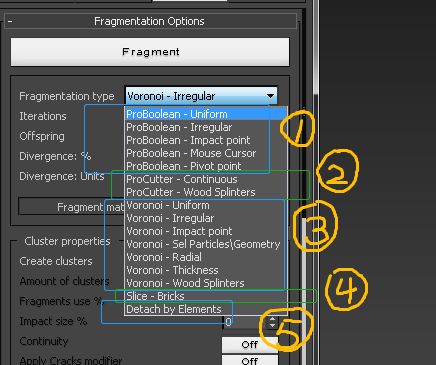The image size is (436, 365).
Task: Open the Fragmentation type dropdown arrow
Action: coord(271,96)
